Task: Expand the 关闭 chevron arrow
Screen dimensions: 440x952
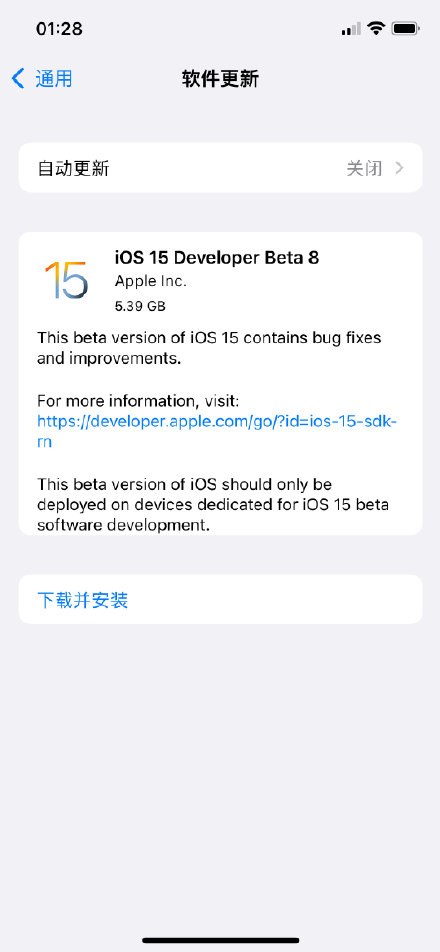Action: [x=399, y=168]
